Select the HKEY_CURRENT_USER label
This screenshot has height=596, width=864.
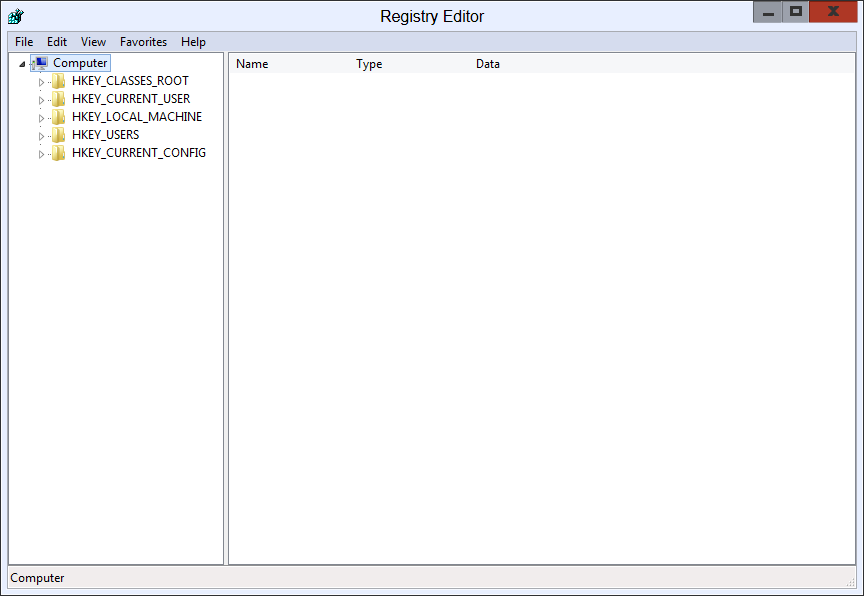131,99
